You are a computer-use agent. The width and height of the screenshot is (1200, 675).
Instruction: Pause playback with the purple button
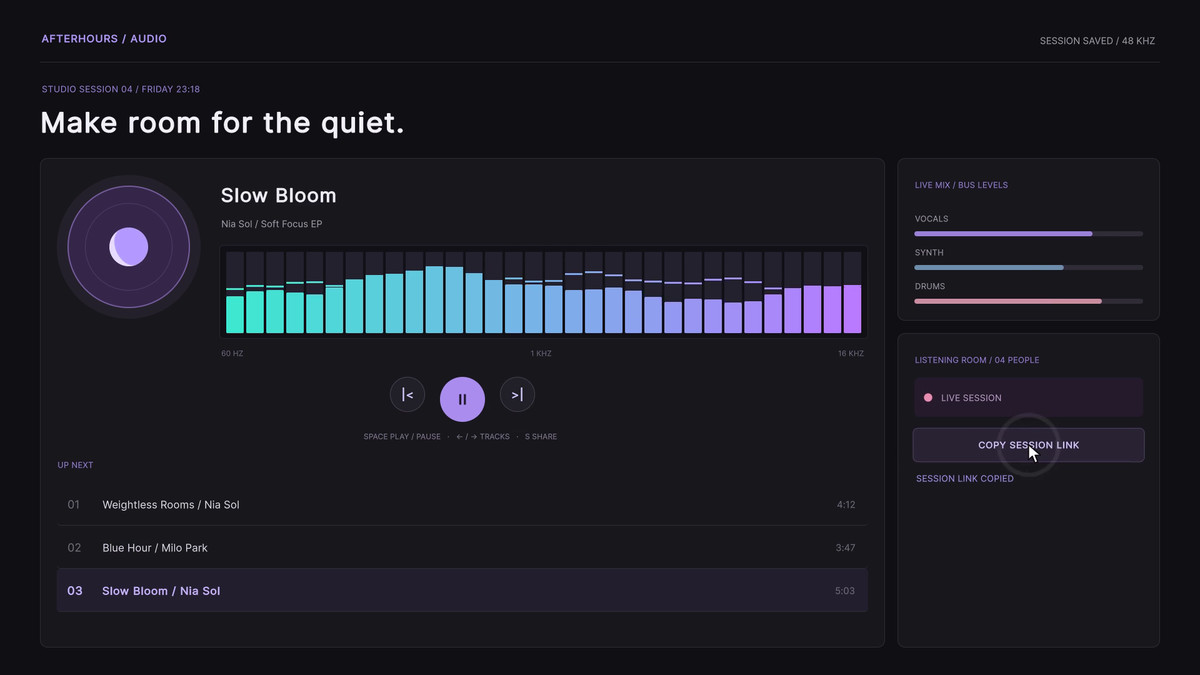pyautogui.click(x=462, y=399)
